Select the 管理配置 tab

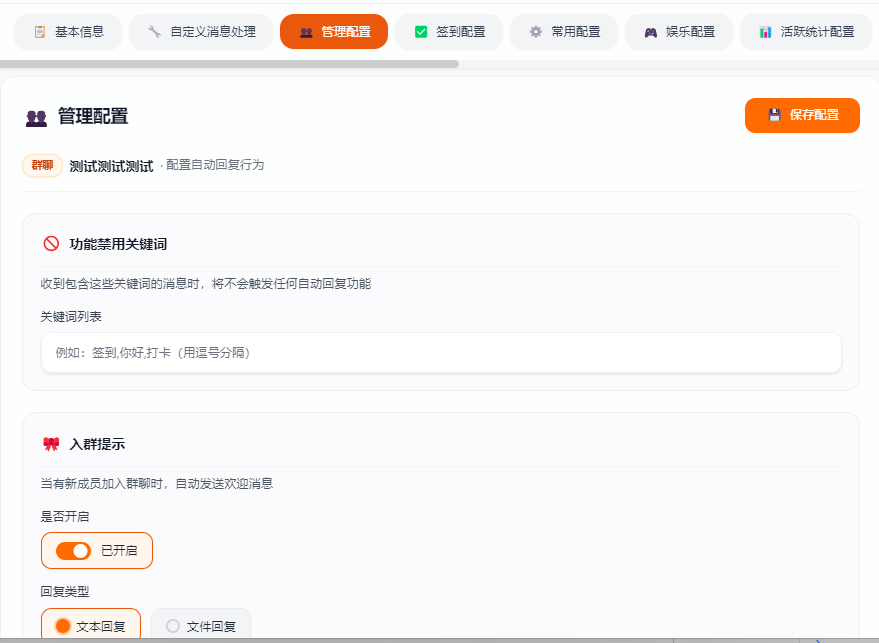click(333, 31)
